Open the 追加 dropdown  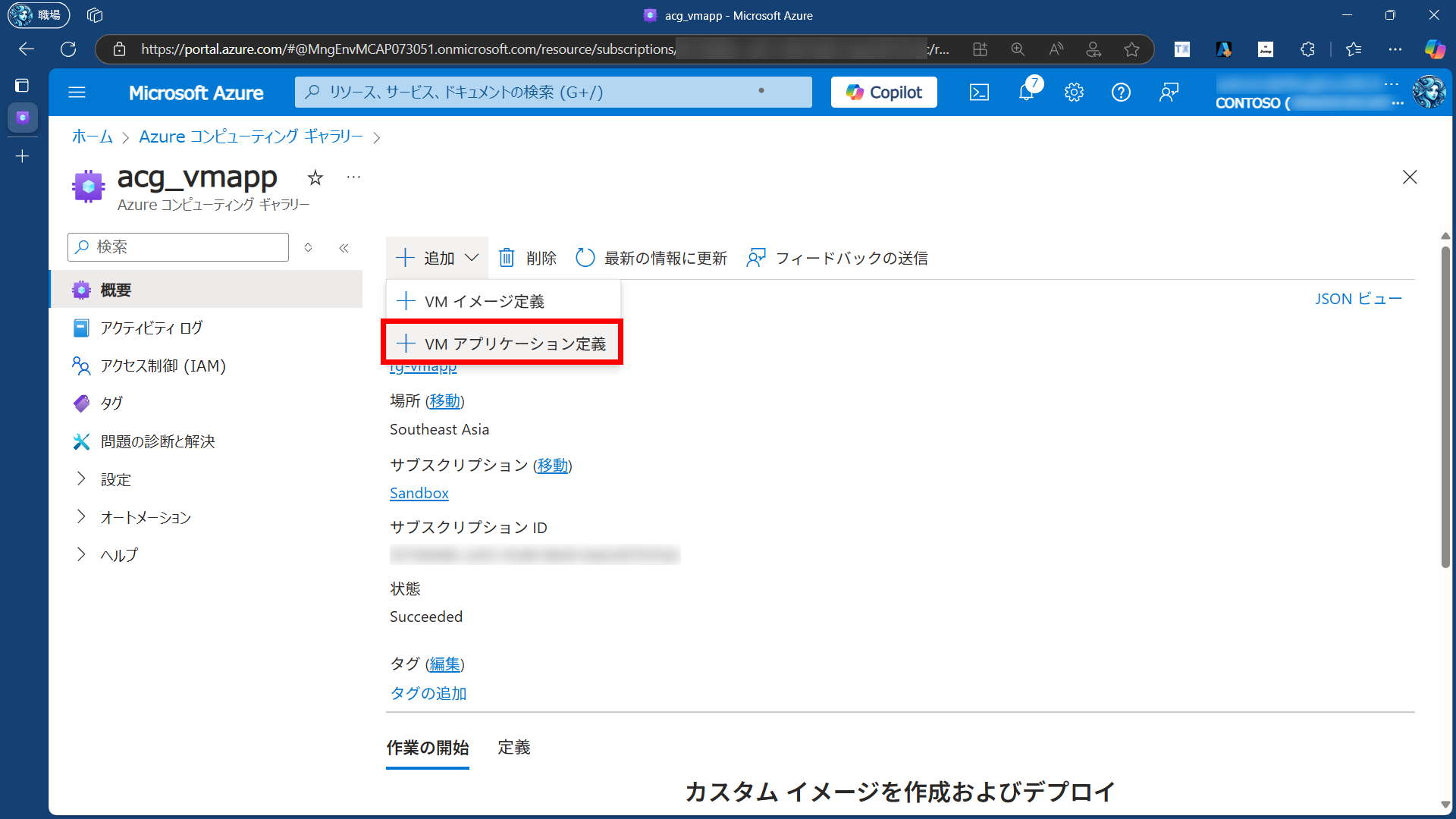click(x=437, y=259)
